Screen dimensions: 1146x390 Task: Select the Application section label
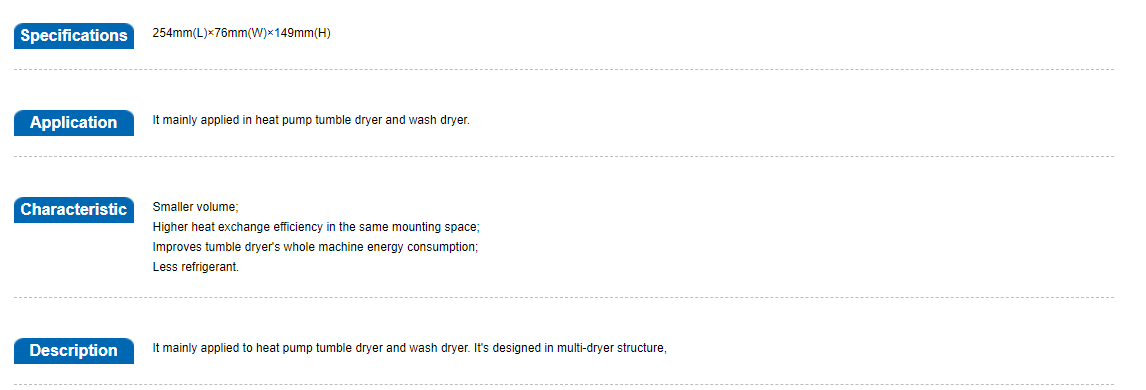[74, 123]
